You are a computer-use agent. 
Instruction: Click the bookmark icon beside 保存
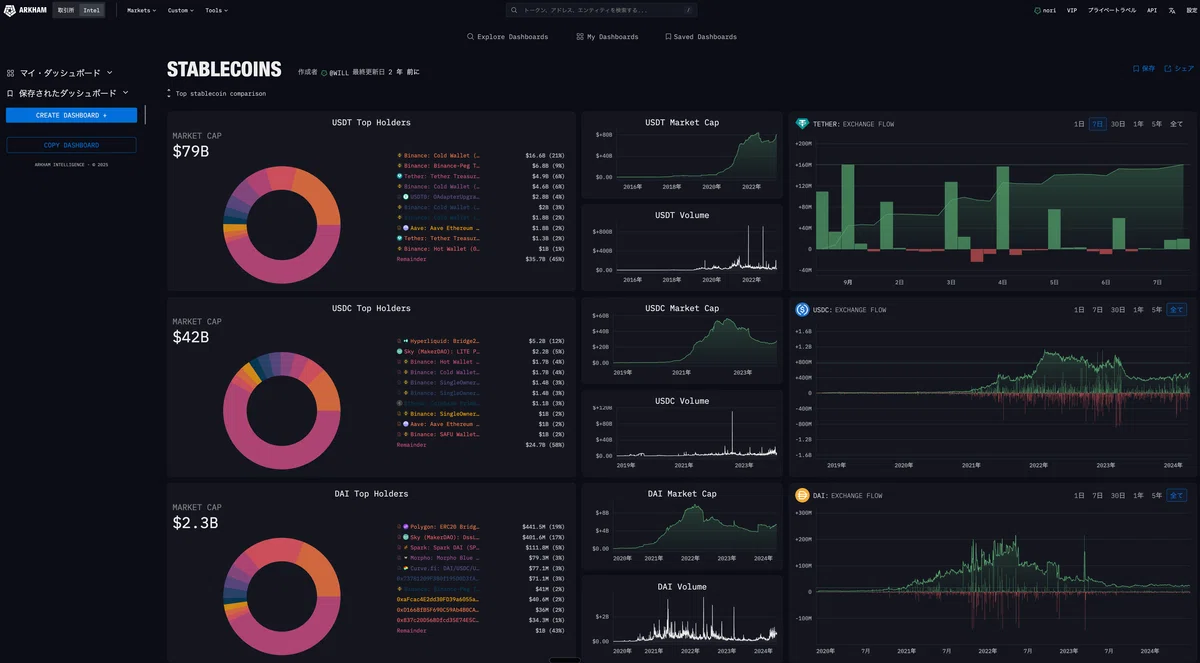click(1136, 69)
